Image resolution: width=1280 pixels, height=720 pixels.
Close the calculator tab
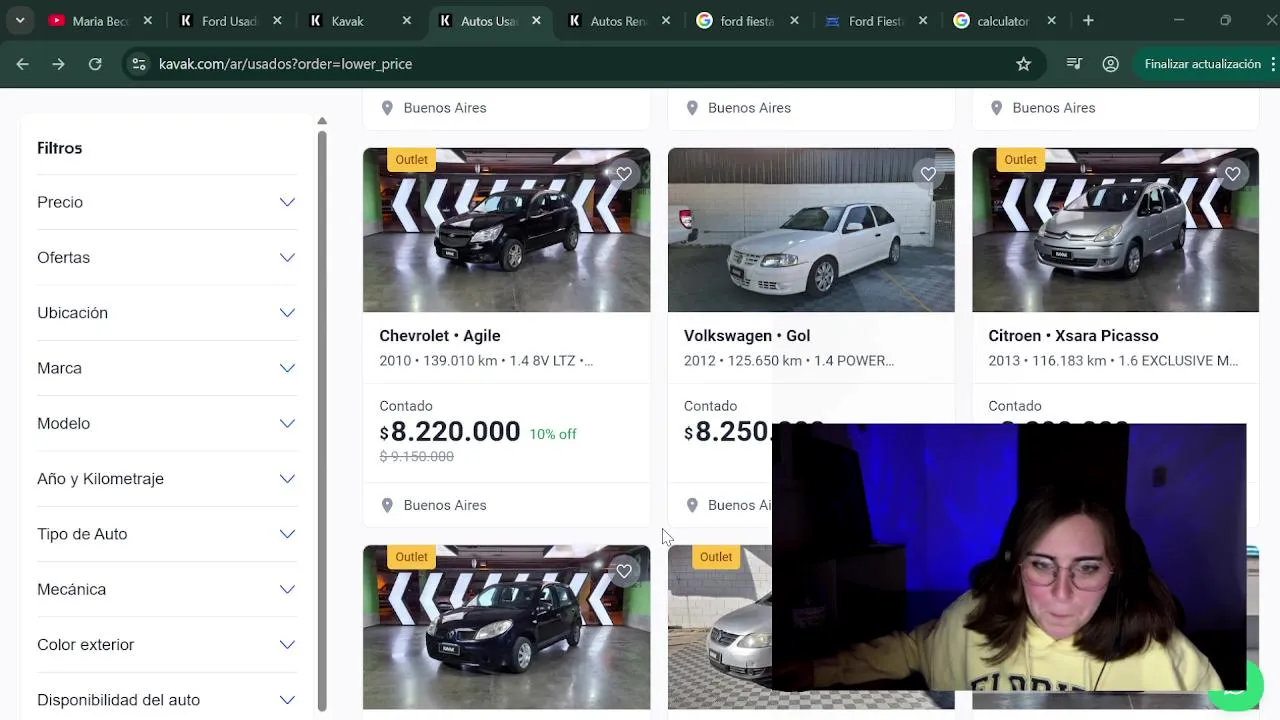(x=1052, y=20)
